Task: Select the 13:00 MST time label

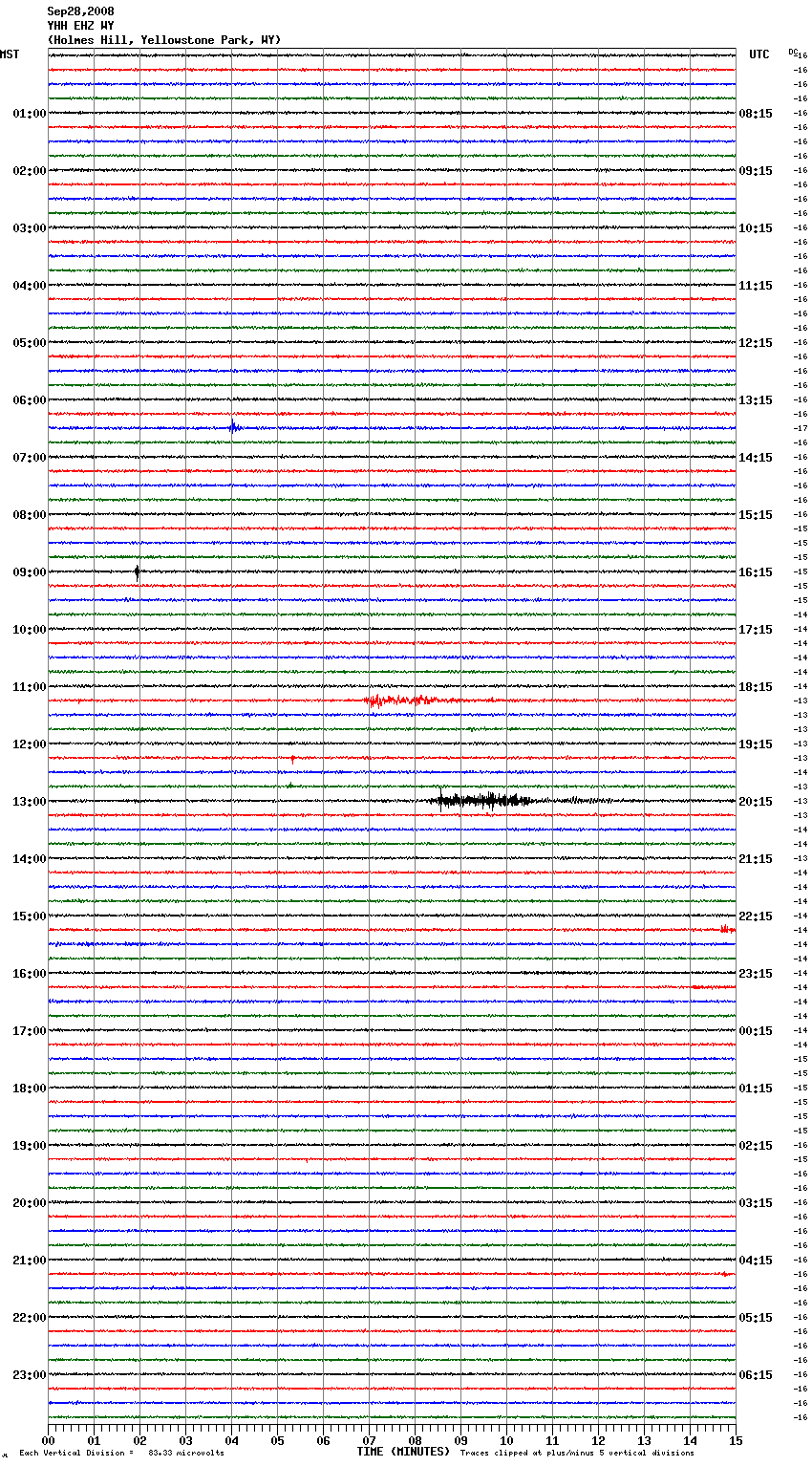Action: coord(30,802)
